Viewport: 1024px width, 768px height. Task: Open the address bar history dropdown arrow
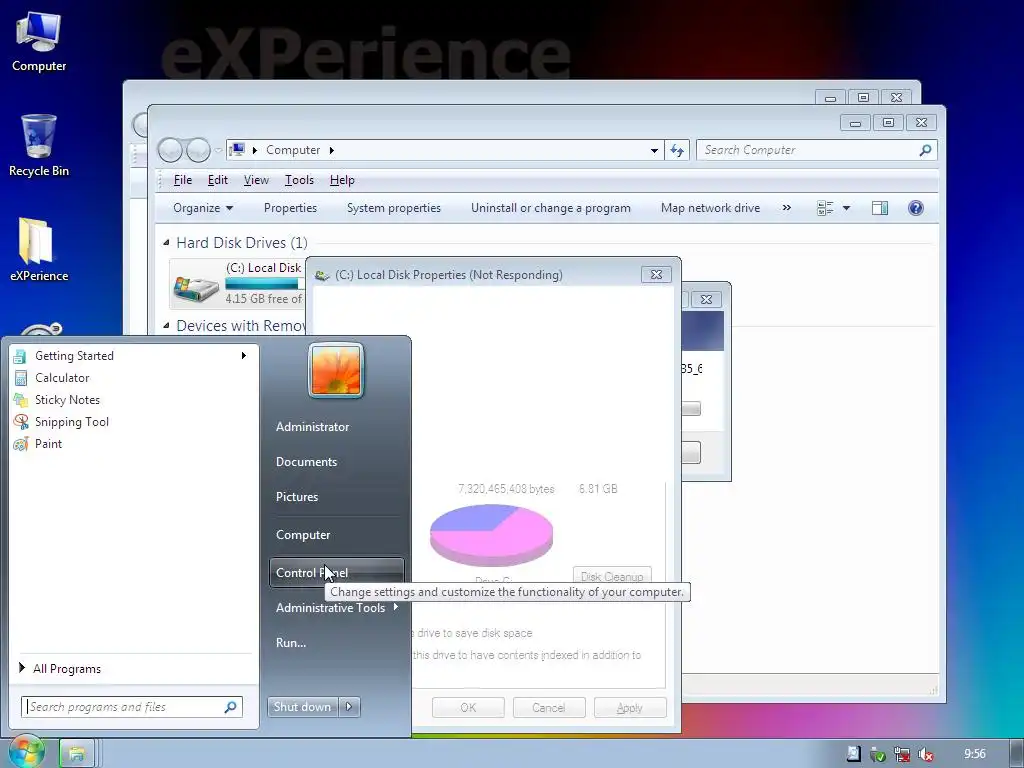click(x=654, y=150)
